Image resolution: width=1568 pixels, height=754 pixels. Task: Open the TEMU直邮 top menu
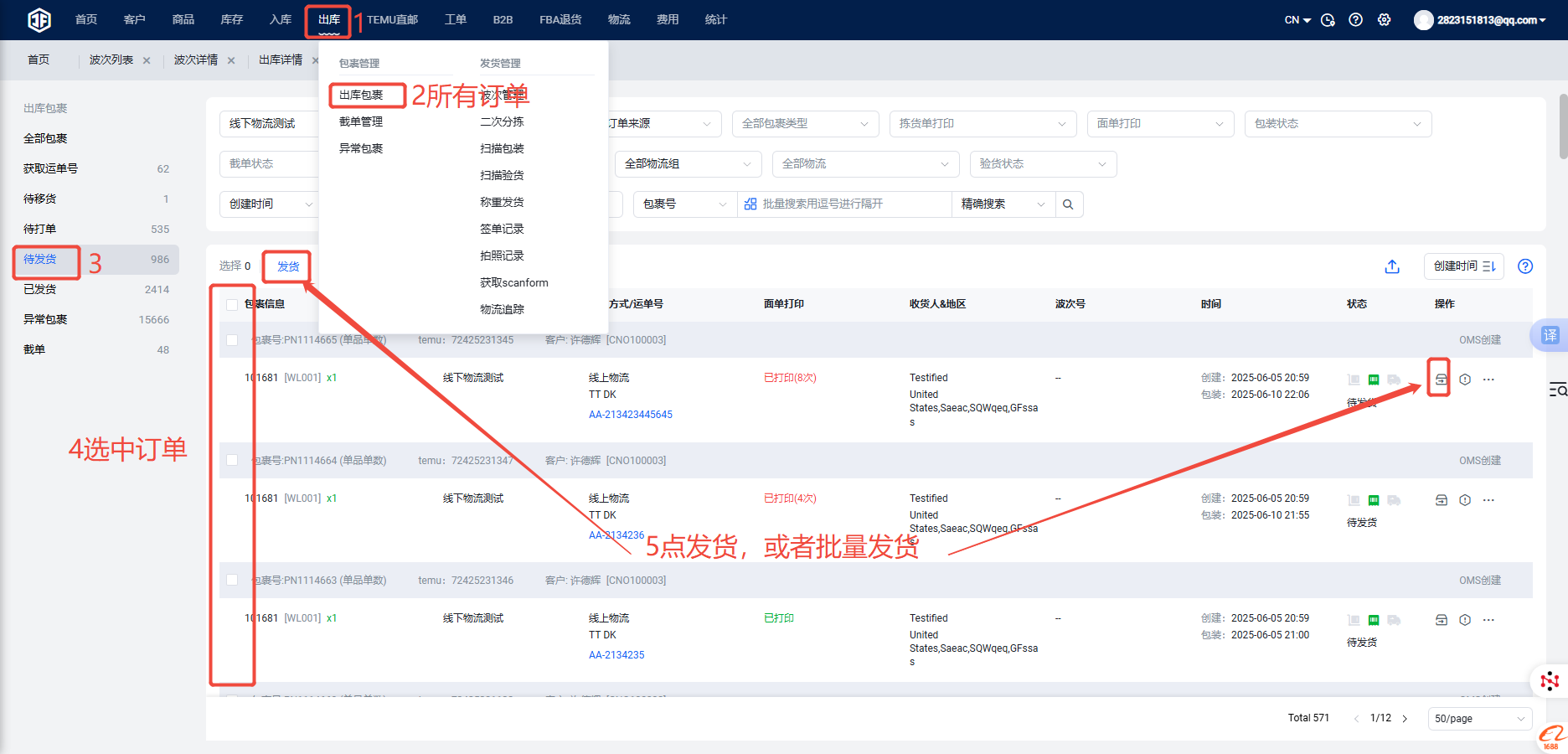click(x=392, y=20)
